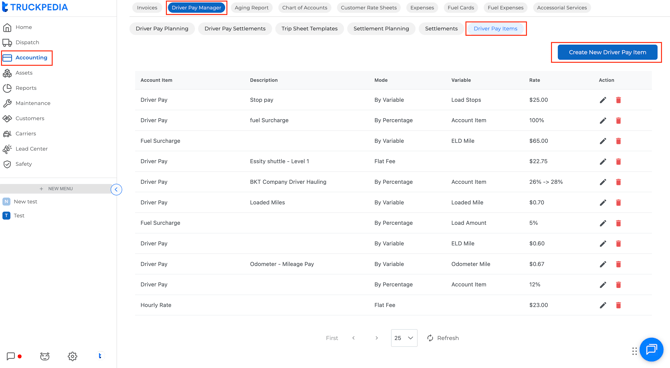Click the Odometer Mile variable cell
The image size is (670, 368).
tap(470, 264)
